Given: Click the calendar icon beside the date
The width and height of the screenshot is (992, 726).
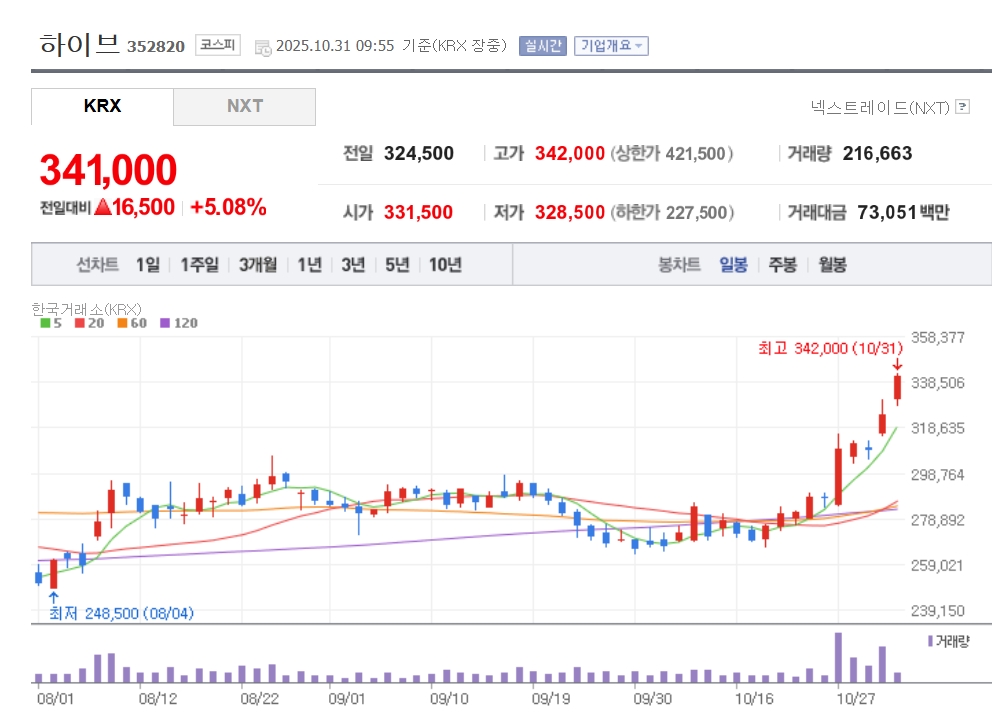Looking at the screenshot, I should [263, 46].
